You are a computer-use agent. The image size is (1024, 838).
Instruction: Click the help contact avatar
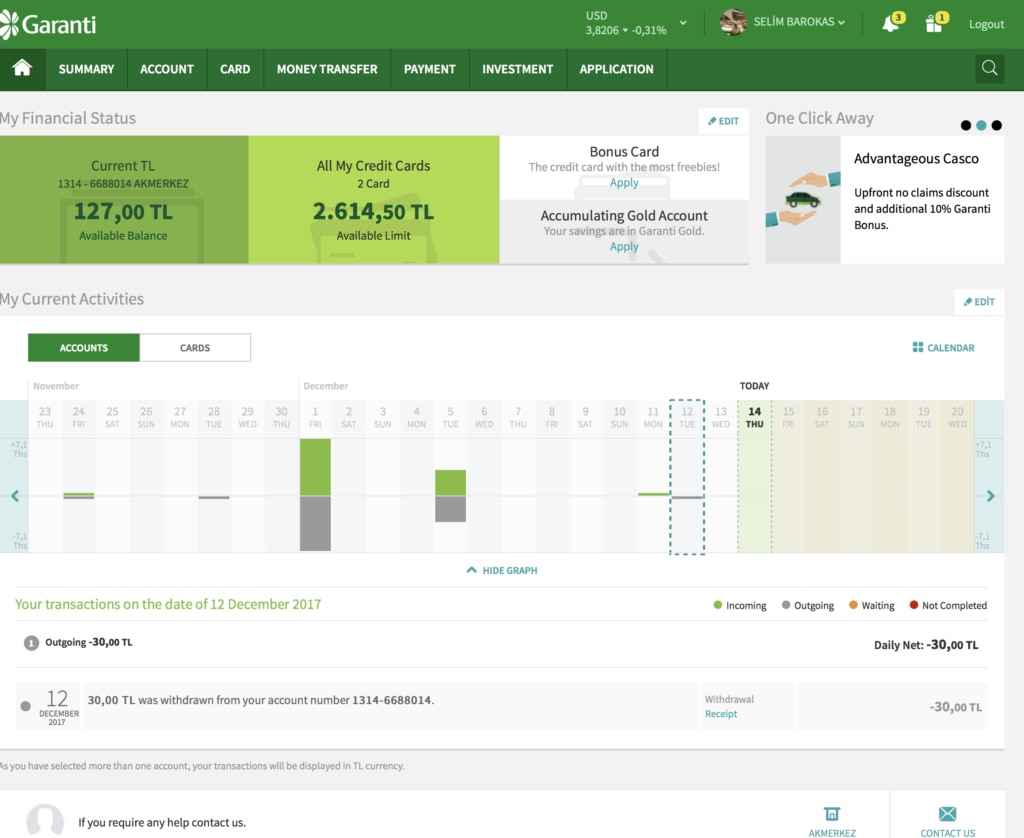45,820
